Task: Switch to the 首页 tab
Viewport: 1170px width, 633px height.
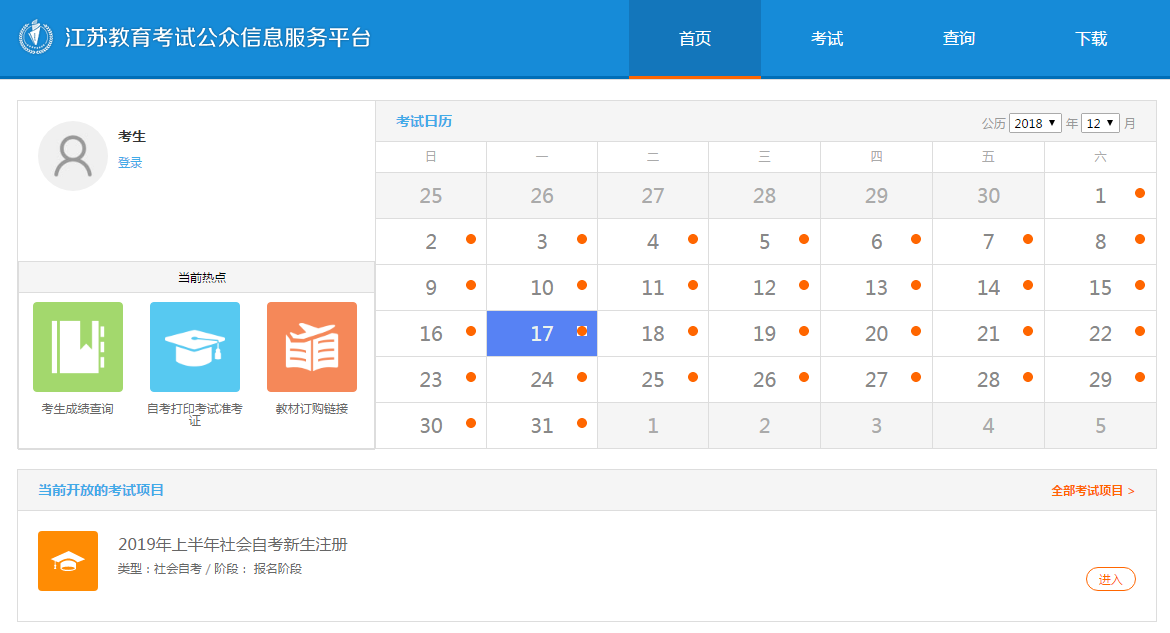Action: coord(695,39)
